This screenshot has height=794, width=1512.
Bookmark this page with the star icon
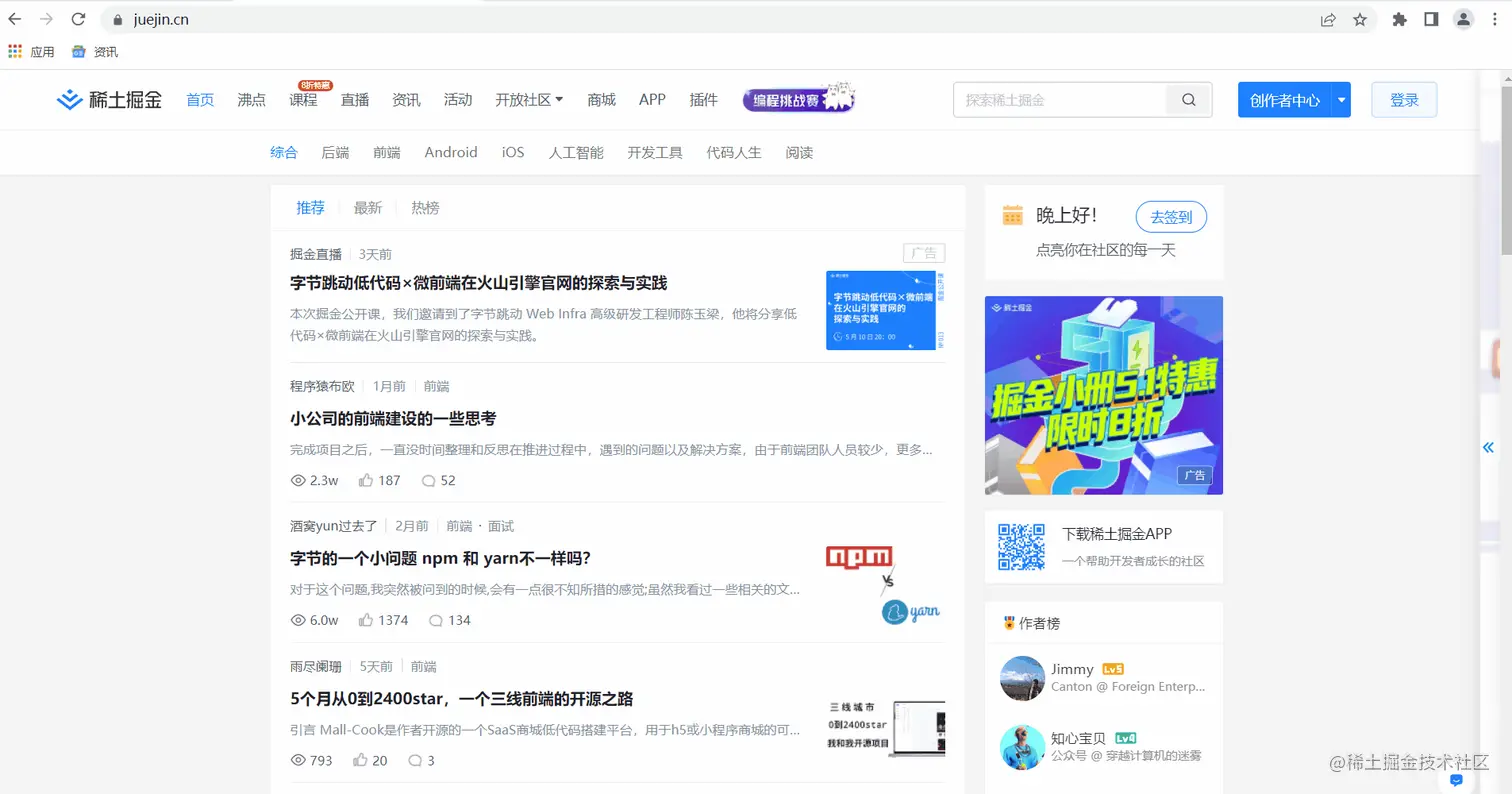(x=1360, y=19)
